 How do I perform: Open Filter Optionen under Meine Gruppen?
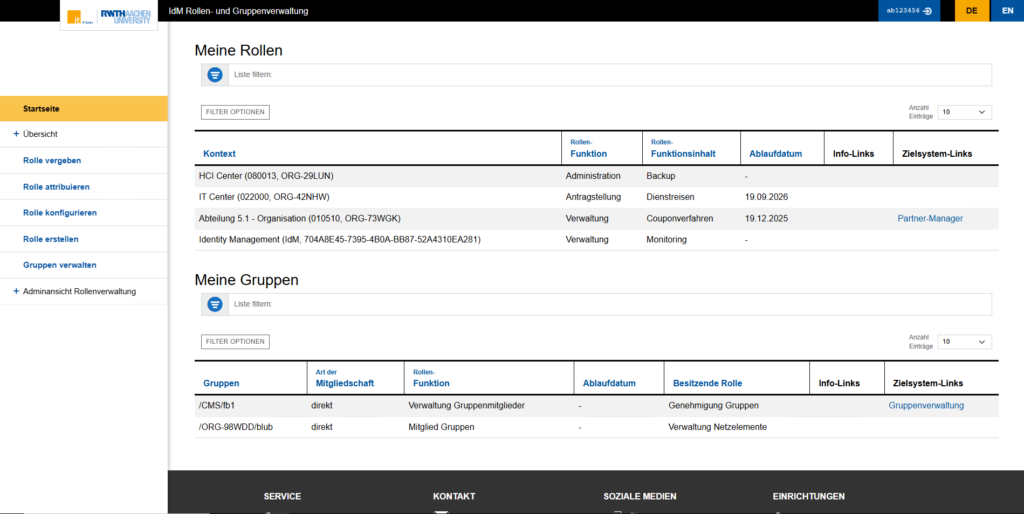click(235, 342)
